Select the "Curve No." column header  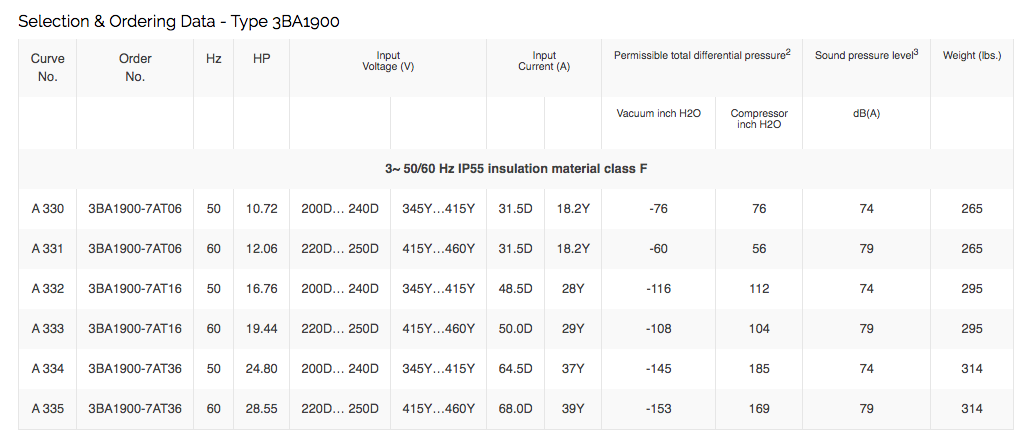47,67
